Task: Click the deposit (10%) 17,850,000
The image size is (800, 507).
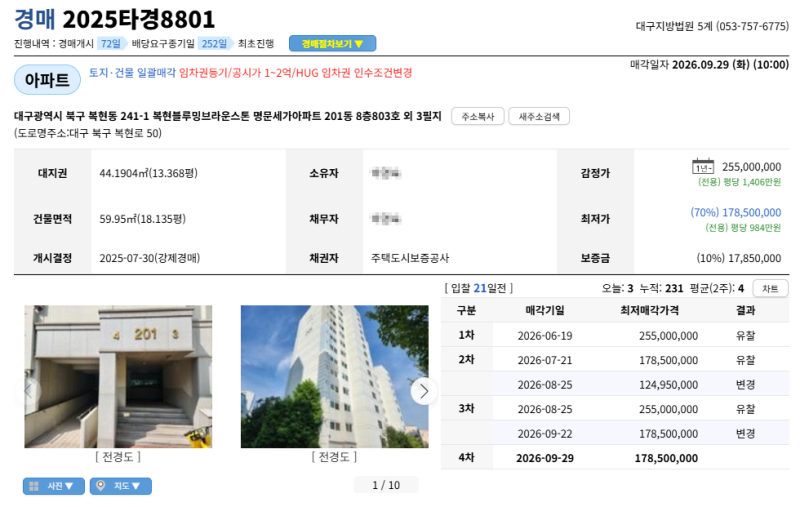Action: click(739, 258)
